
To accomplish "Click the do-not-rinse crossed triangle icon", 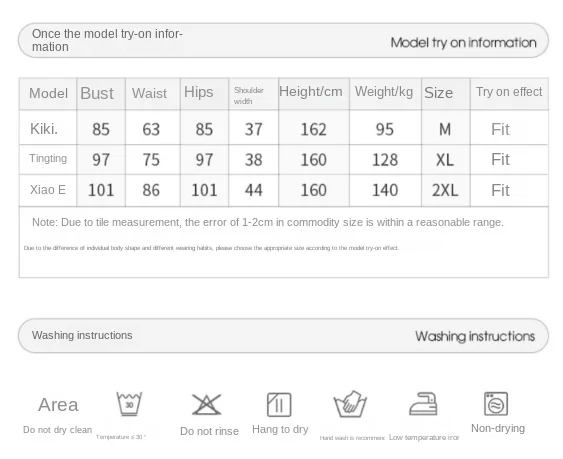I will tap(206, 404).
